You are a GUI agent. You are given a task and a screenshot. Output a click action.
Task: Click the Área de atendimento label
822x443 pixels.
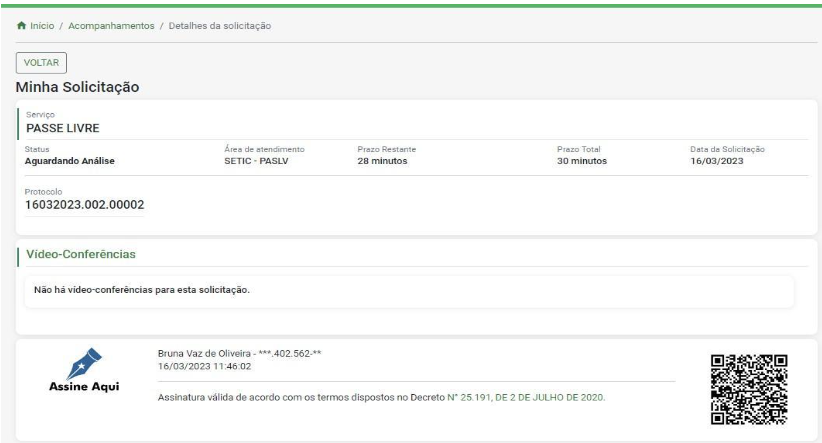click(x=264, y=149)
